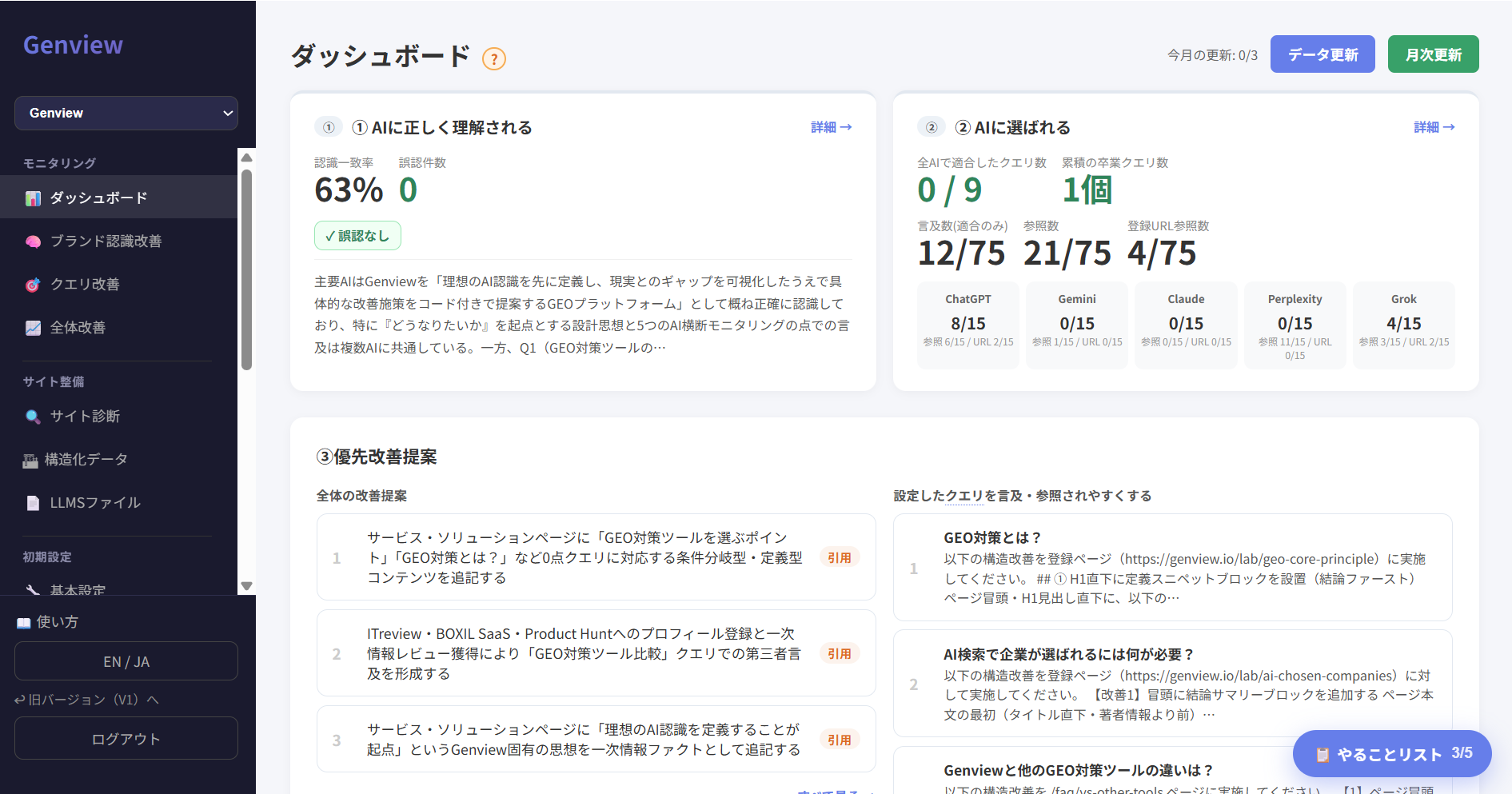Click the 63% 認識一致率 value
1512x794 pixels.
[x=349, y=190]
